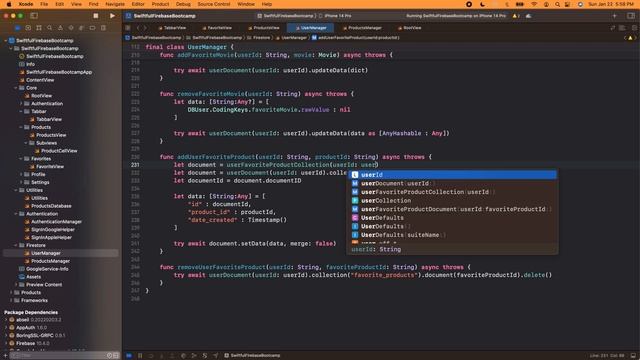This screenshot has width=640, height=360.
Task: Open the Apple menu
Action: [x=9, y=4]
